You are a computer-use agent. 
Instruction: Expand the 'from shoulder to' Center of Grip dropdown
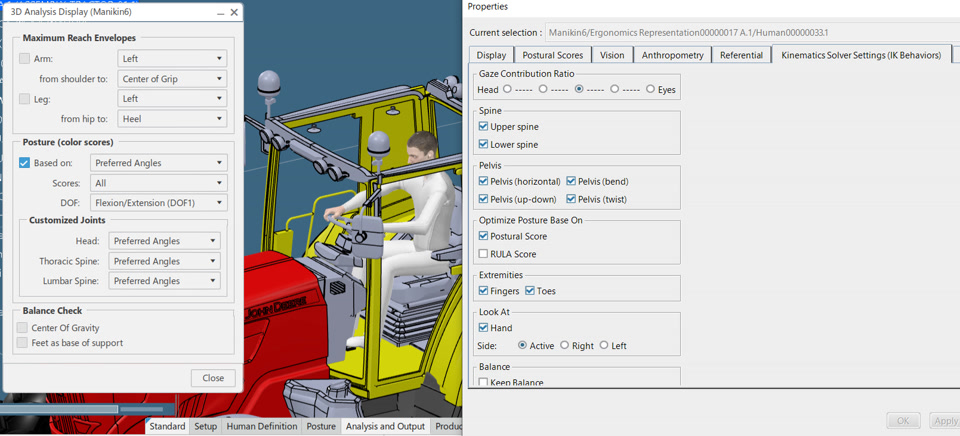pos(172,79)
